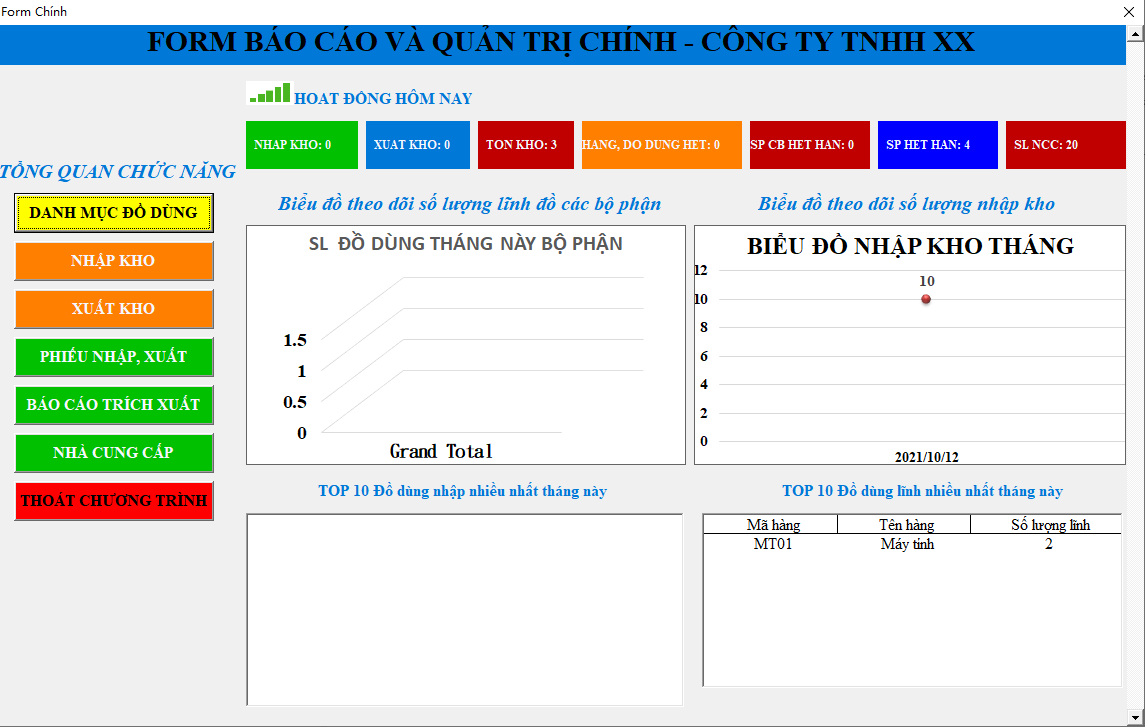
Task: Click the 2021/10/12 date label
Action: pyautogui.click(x=927, y=457)
